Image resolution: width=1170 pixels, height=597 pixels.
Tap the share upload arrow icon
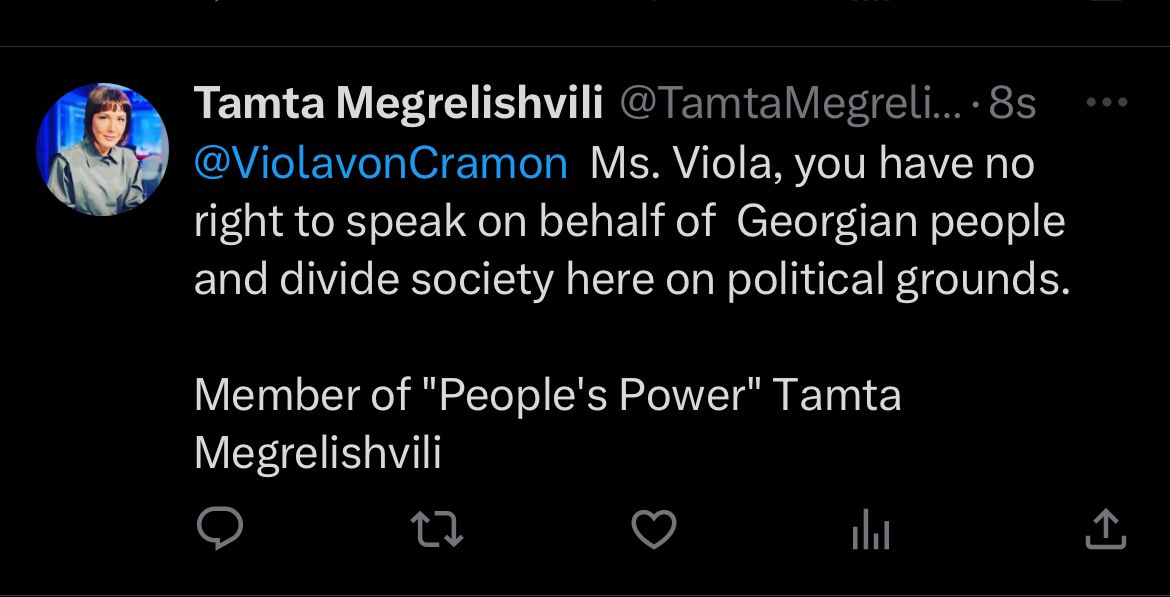pos(1105,529)
